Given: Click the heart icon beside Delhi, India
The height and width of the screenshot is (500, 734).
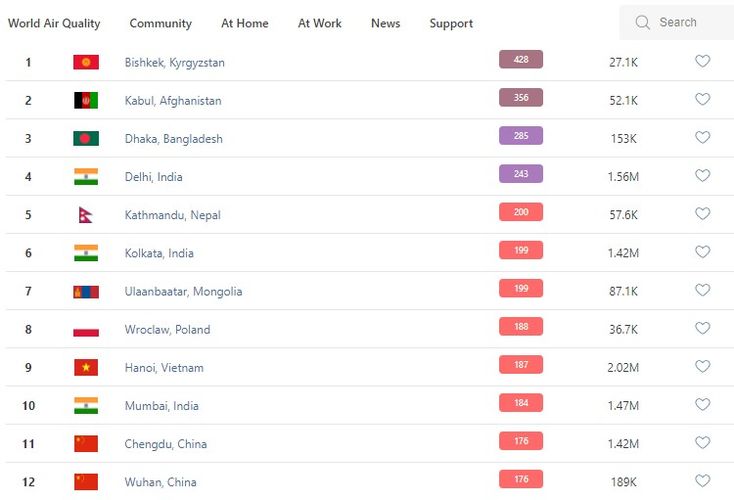Looking at the screenshot, I should pos(702,175).
